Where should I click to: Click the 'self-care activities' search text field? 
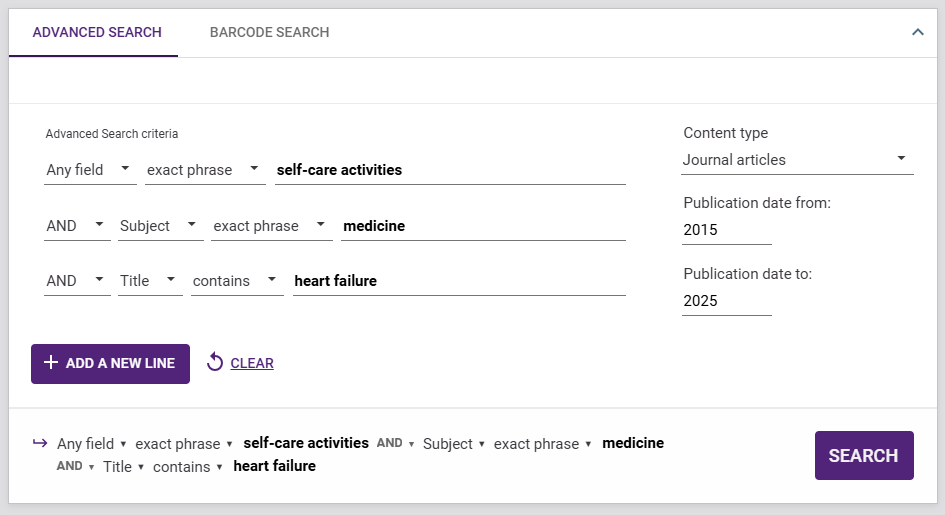pyautogui.click(x=450, y=170)
